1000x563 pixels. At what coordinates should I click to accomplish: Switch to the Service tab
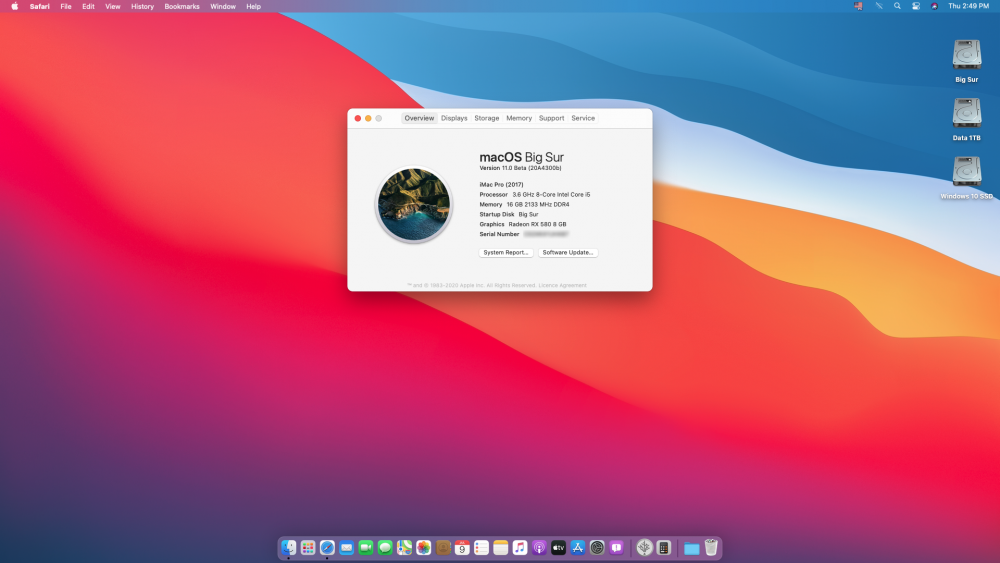click(x=583, y=118)
